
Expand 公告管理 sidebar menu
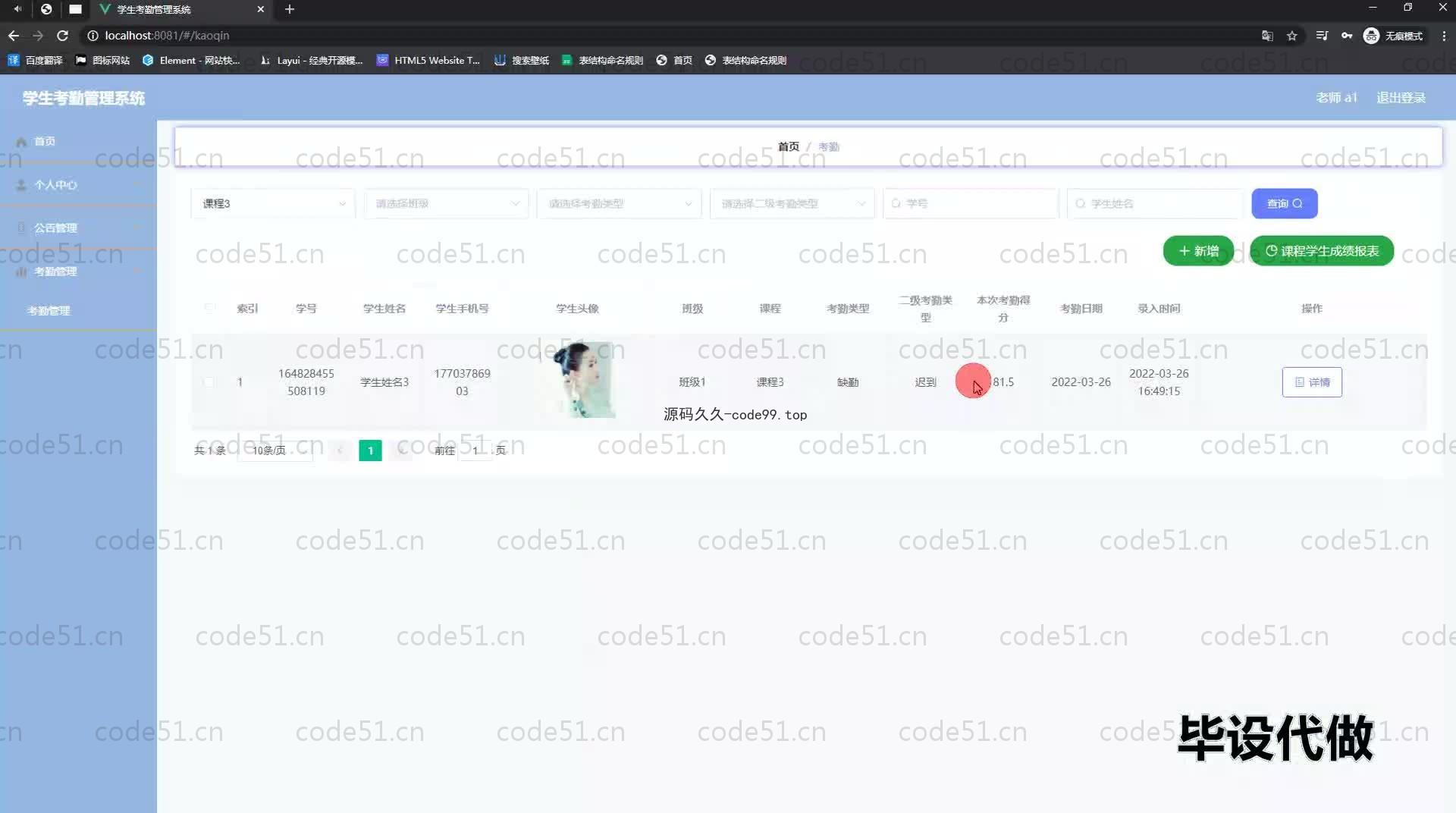point(78,228)
